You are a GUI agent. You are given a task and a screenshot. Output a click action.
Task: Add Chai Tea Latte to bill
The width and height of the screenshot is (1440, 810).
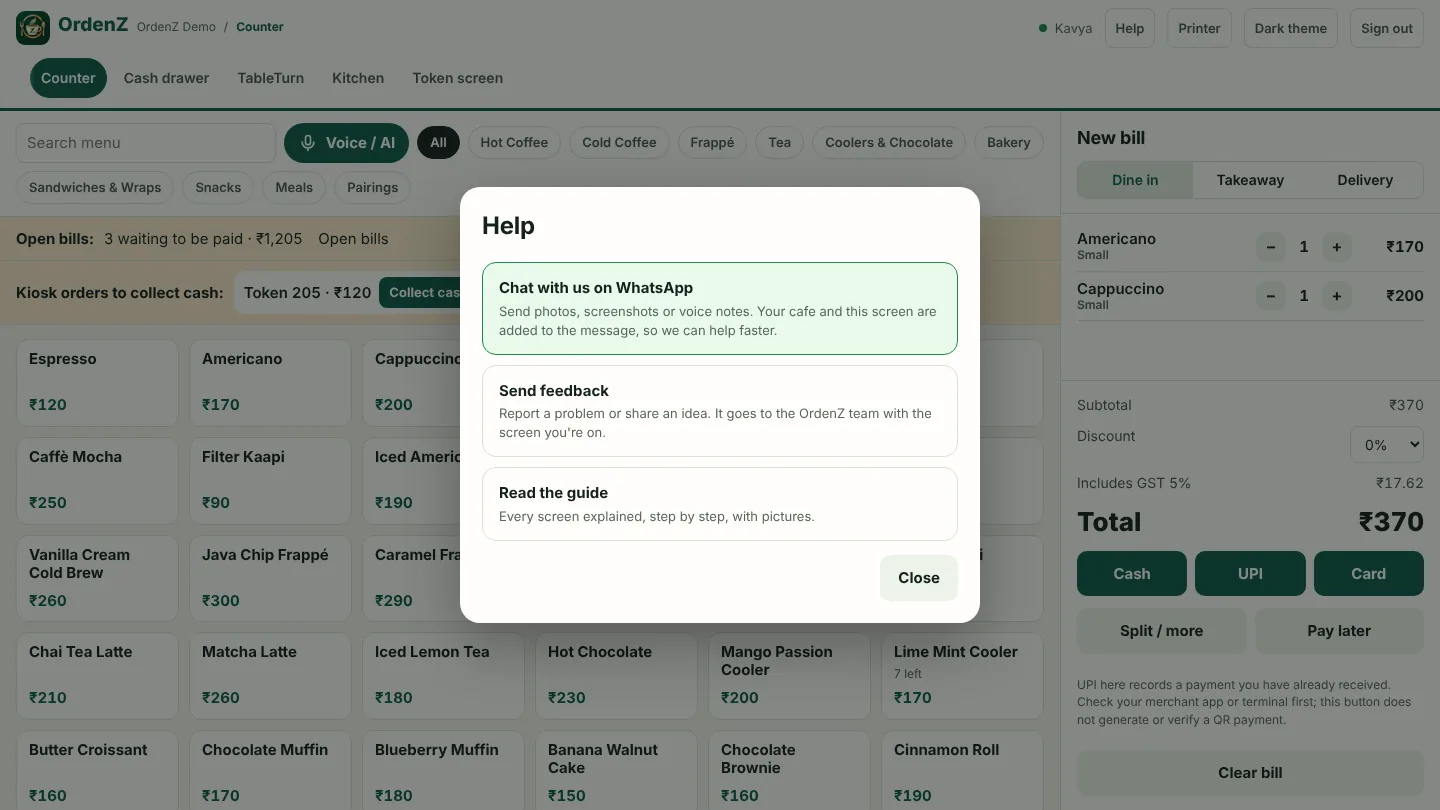(97, 675)
